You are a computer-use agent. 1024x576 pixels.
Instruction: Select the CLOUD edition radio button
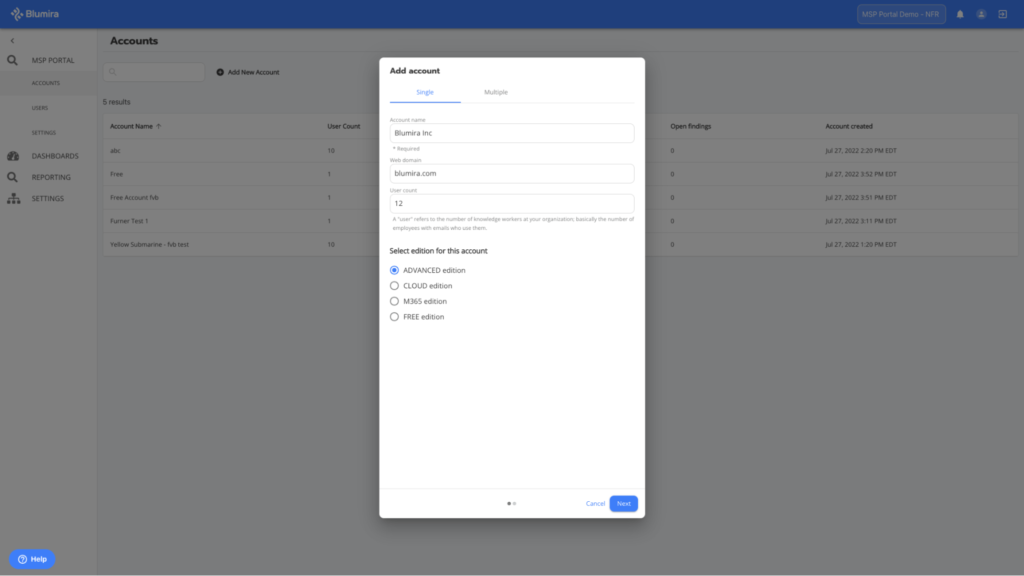(x=395, y=285)
